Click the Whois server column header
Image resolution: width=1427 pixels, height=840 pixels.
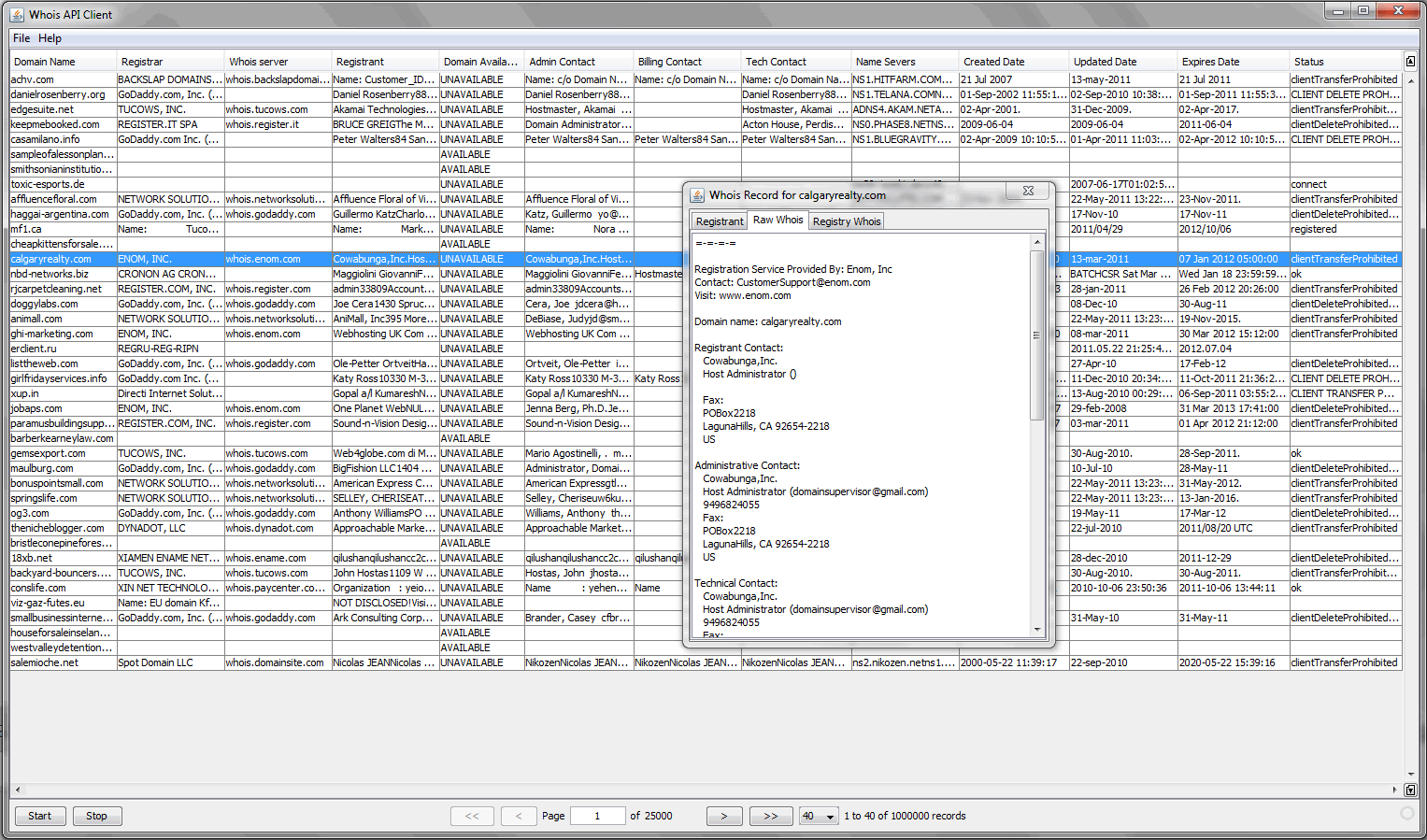click(x=277, y=62)
